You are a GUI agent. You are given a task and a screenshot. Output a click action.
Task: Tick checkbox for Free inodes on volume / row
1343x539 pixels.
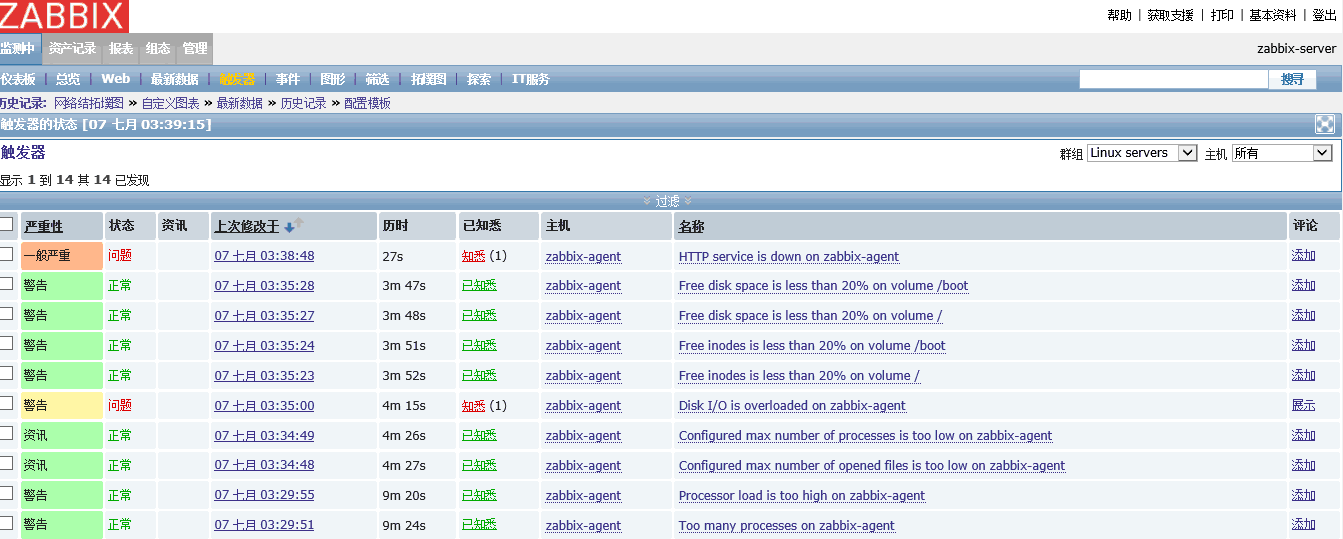point(7,374)
